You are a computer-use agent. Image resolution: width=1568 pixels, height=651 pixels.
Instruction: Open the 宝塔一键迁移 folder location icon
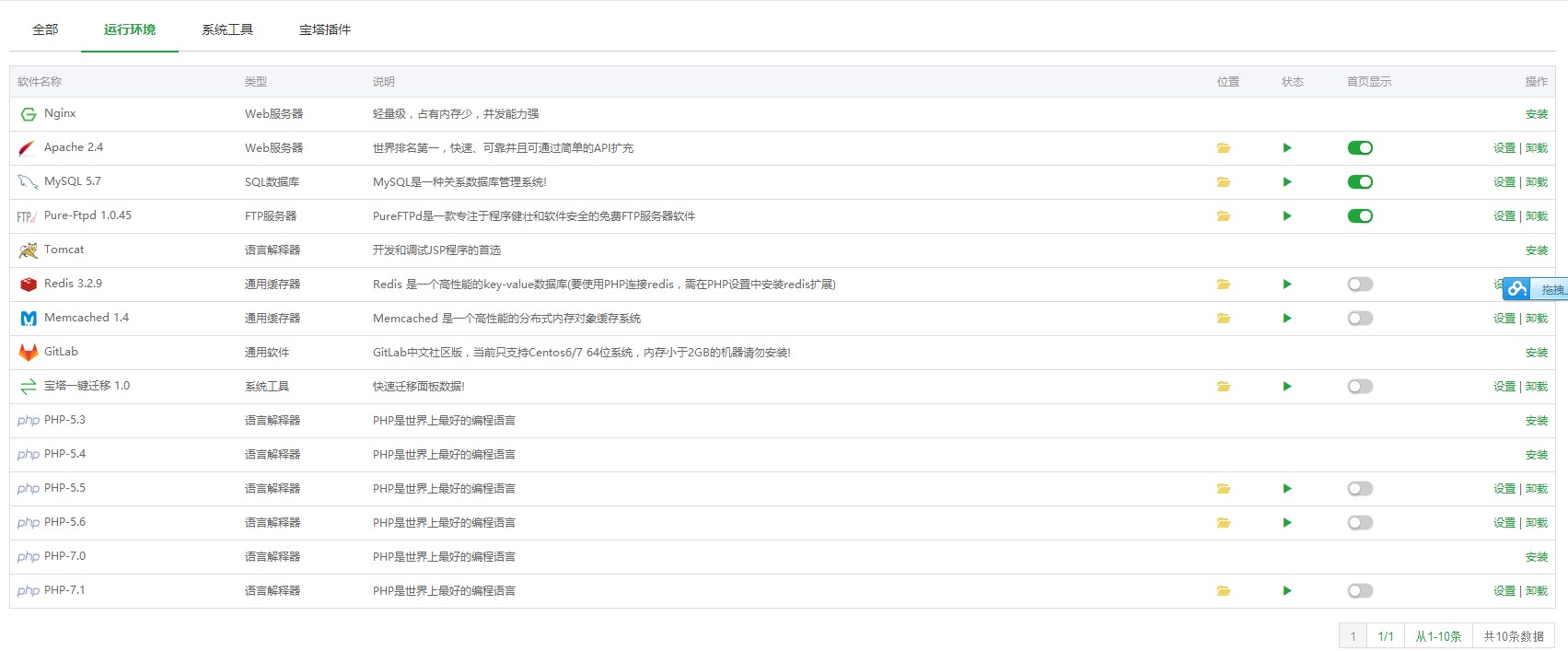(x=1223, y=387)
